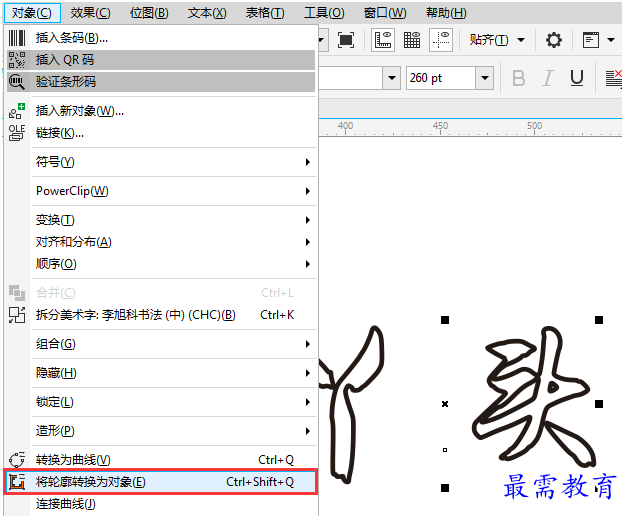Viewport: 625px width, 518px height.
Task: Choose 转换为曲线(V) entry
Action: tap(161, 460)
